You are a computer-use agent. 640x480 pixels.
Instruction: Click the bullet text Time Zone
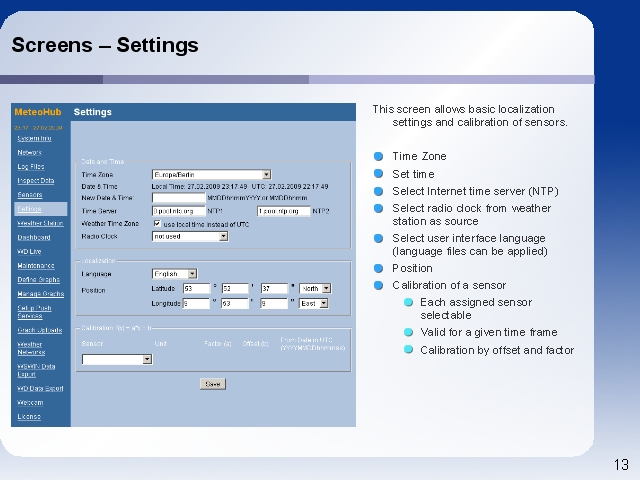[419, 156]
